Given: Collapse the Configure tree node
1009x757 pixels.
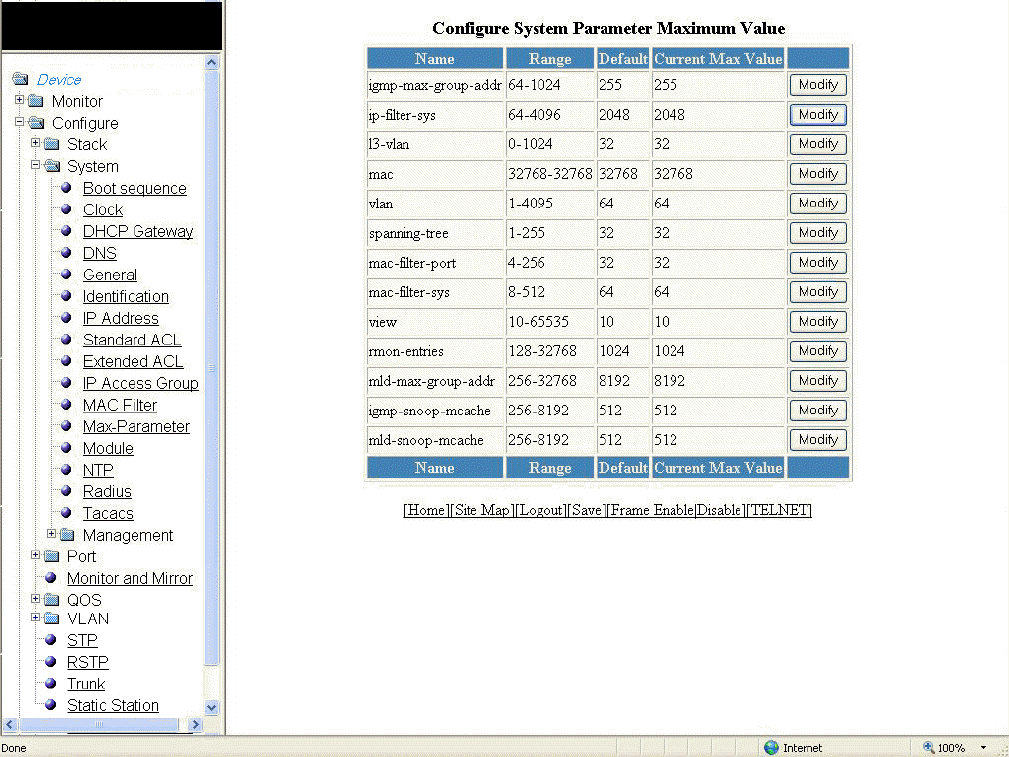Looking at the screenshot, I should pyautogui.click(x=19, y=122).
